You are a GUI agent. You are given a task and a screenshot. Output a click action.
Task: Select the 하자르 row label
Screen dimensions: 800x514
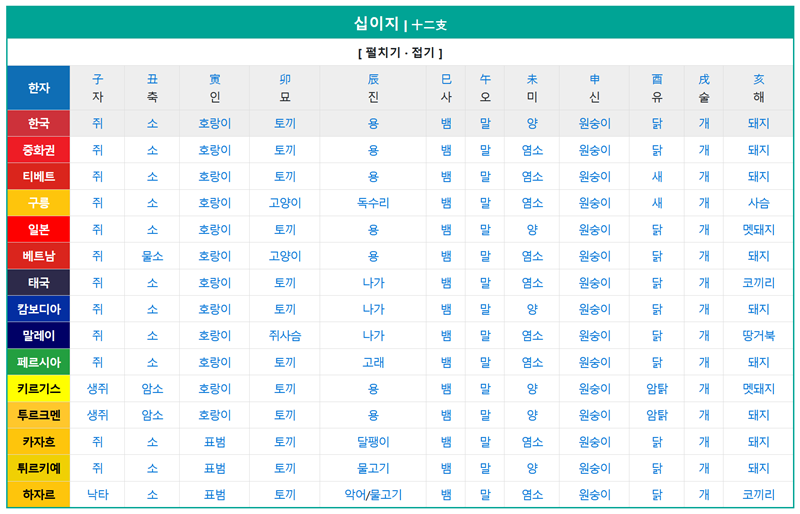coord(39,495)
